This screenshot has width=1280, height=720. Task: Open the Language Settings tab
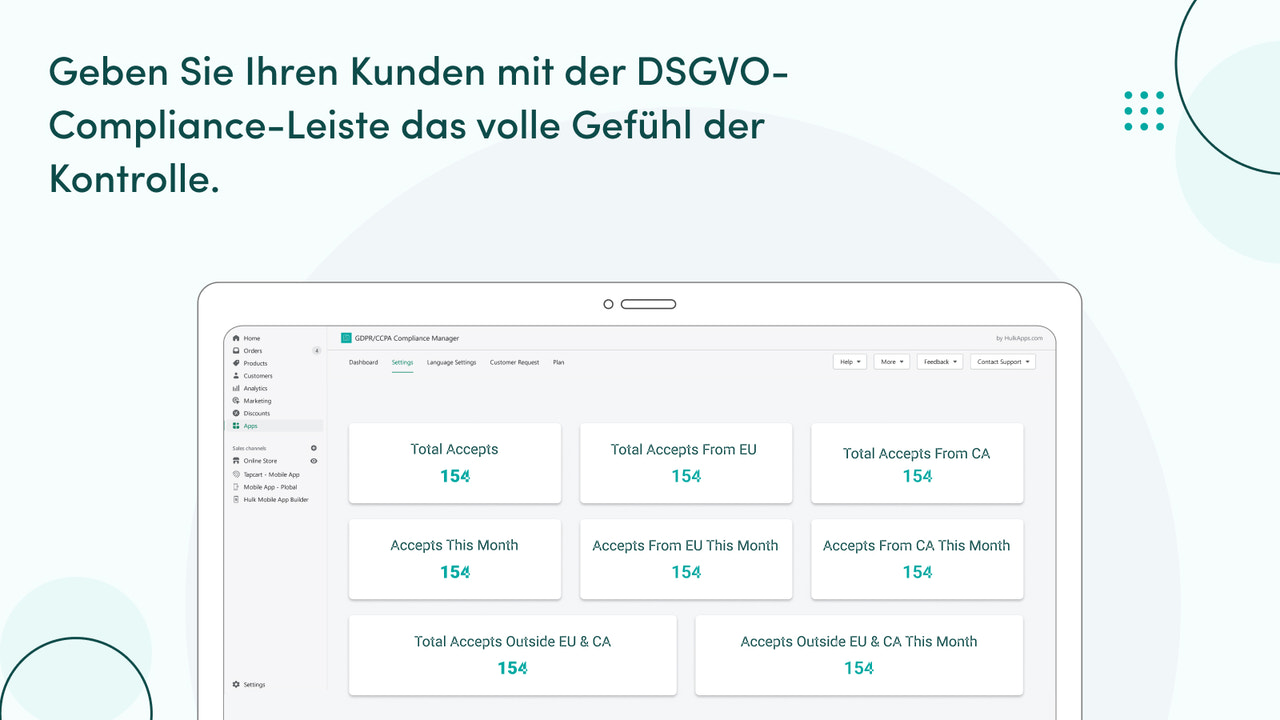pos(451,362)
